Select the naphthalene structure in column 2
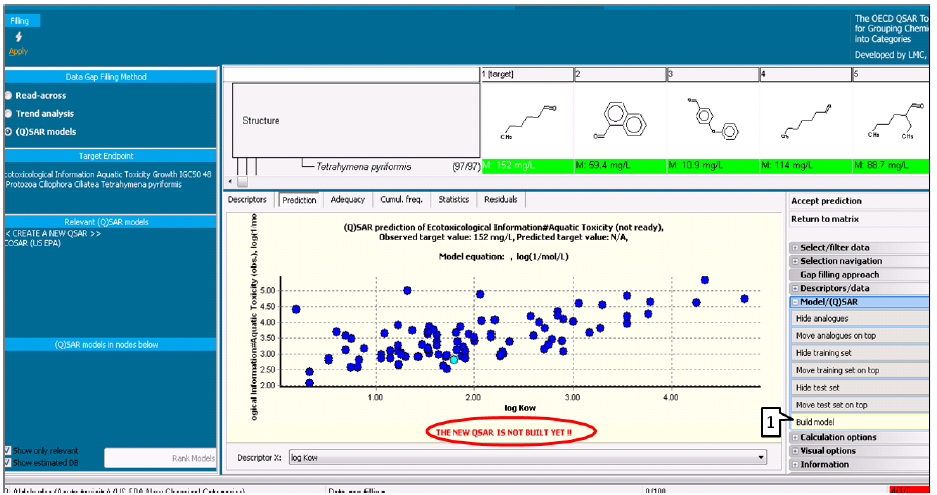The image size is (937, 495). click(620, 121)
